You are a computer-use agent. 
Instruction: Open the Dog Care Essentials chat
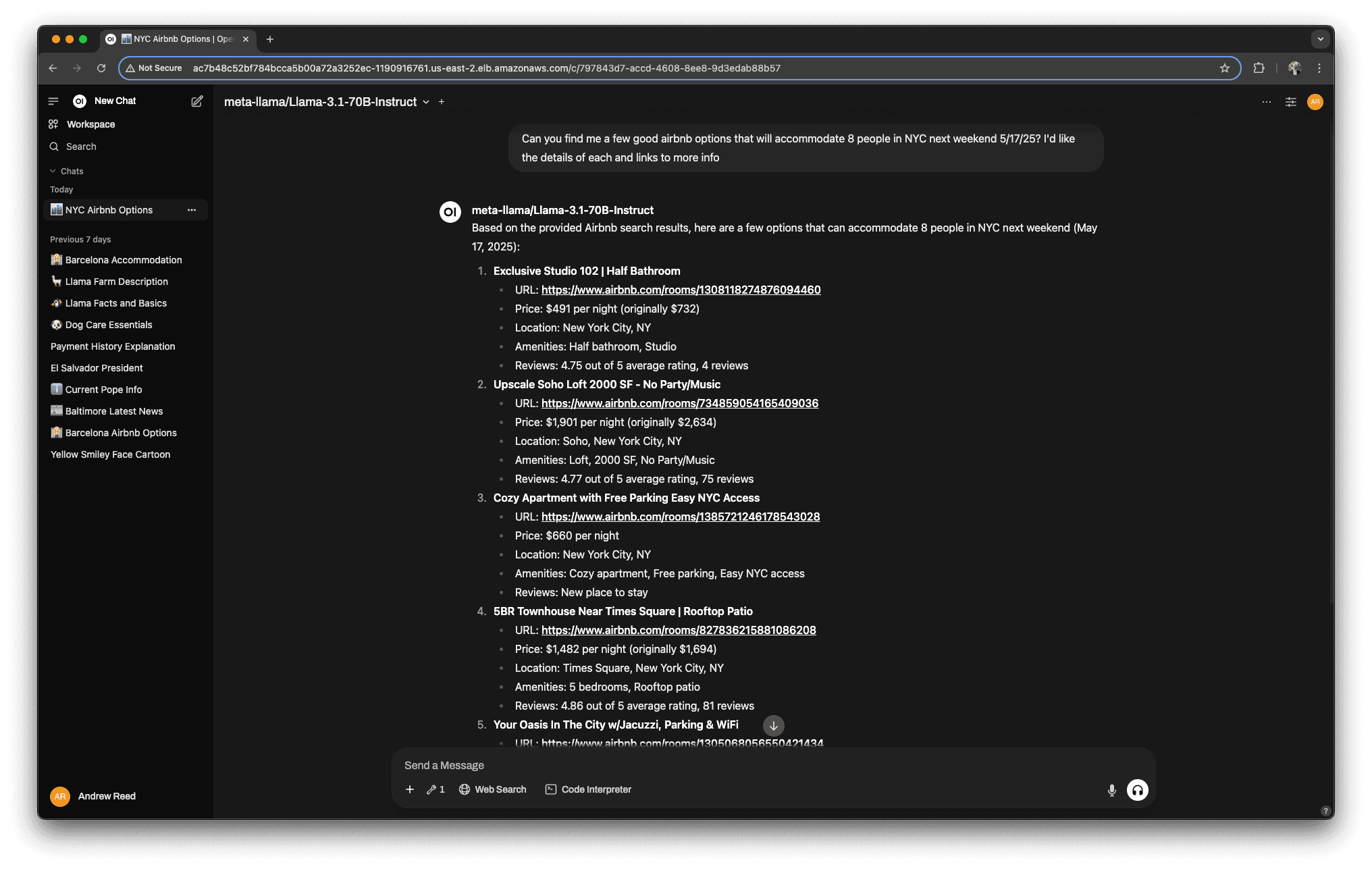pyautogui.click(x=126, y=325)
